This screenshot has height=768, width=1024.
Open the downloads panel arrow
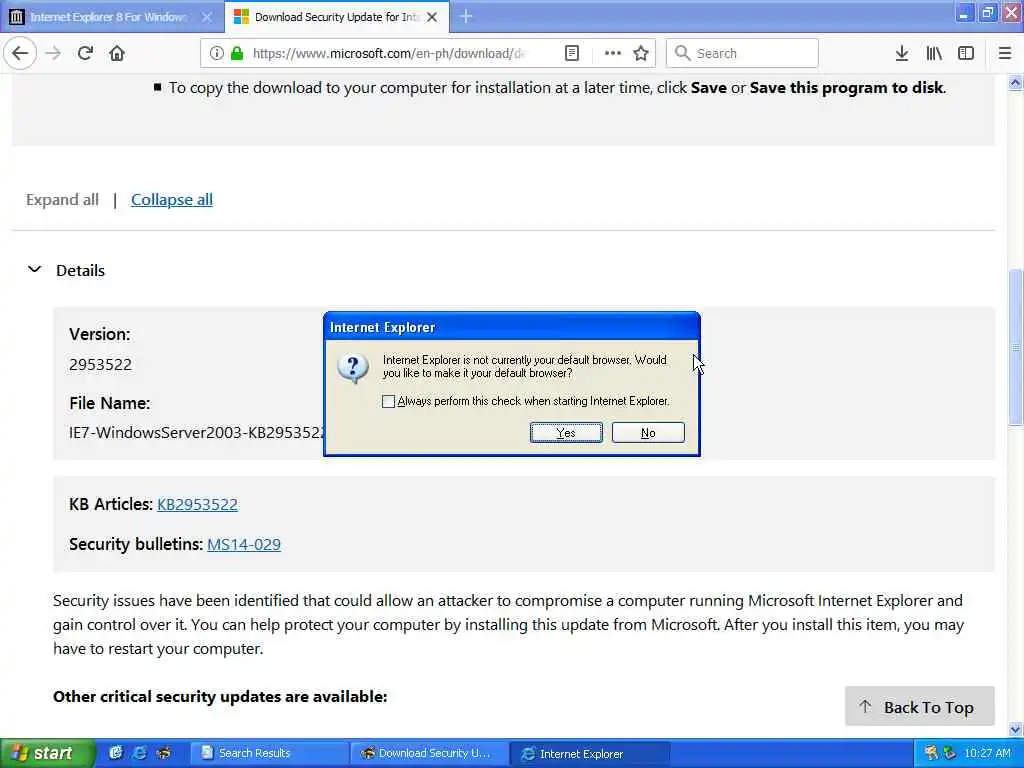click(902, 53)
